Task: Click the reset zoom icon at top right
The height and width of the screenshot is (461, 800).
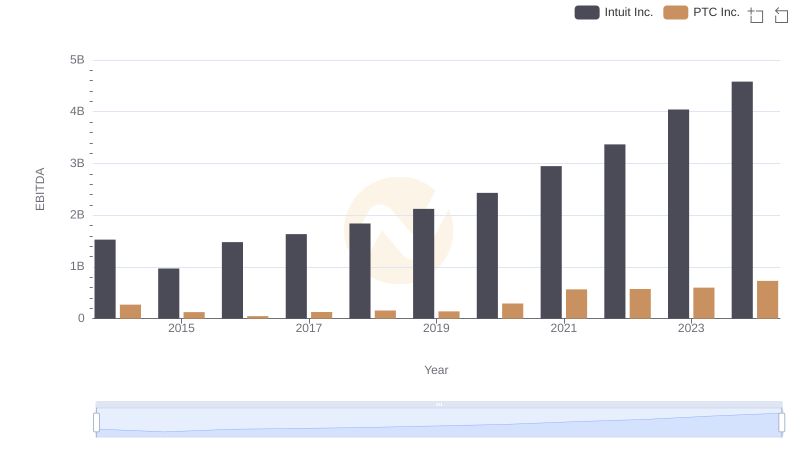Action: coord(781,15)
